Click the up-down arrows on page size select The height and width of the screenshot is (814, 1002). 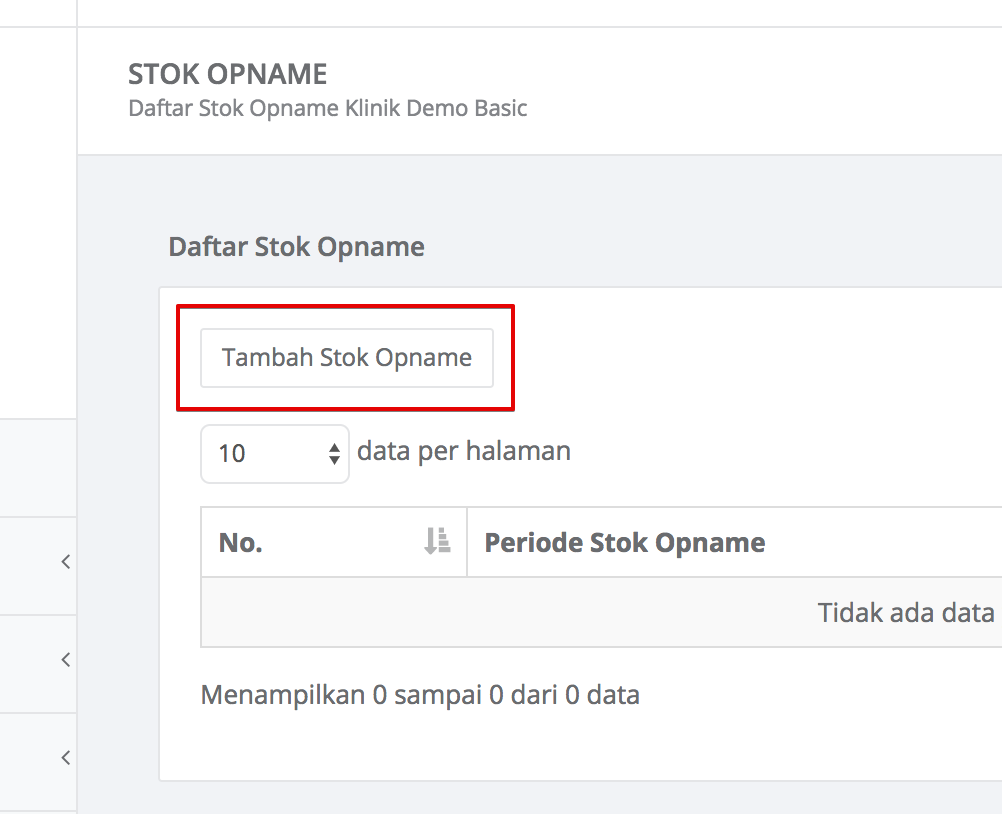point(334,454)
